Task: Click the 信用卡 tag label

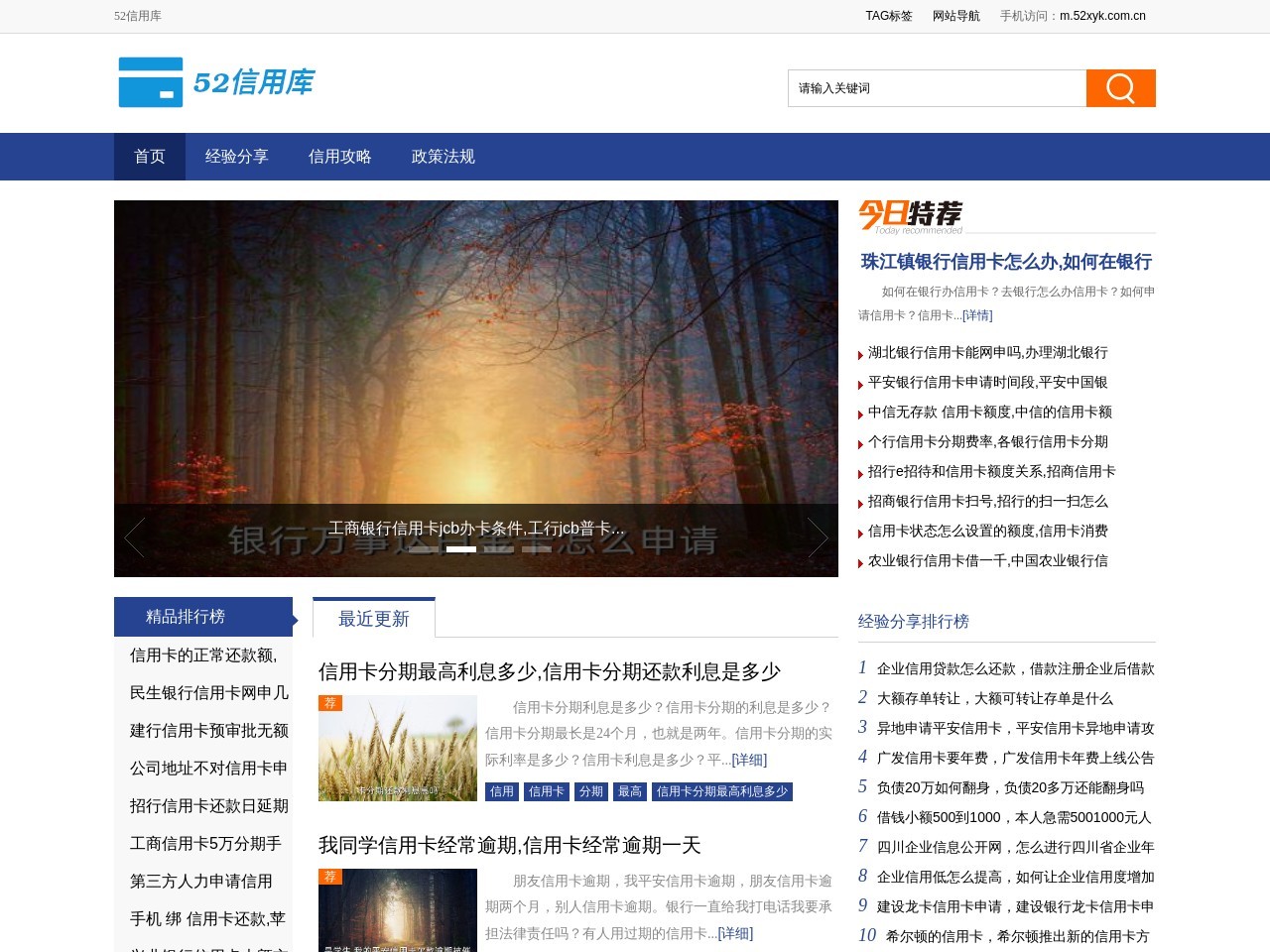Action: click(547, 791)
